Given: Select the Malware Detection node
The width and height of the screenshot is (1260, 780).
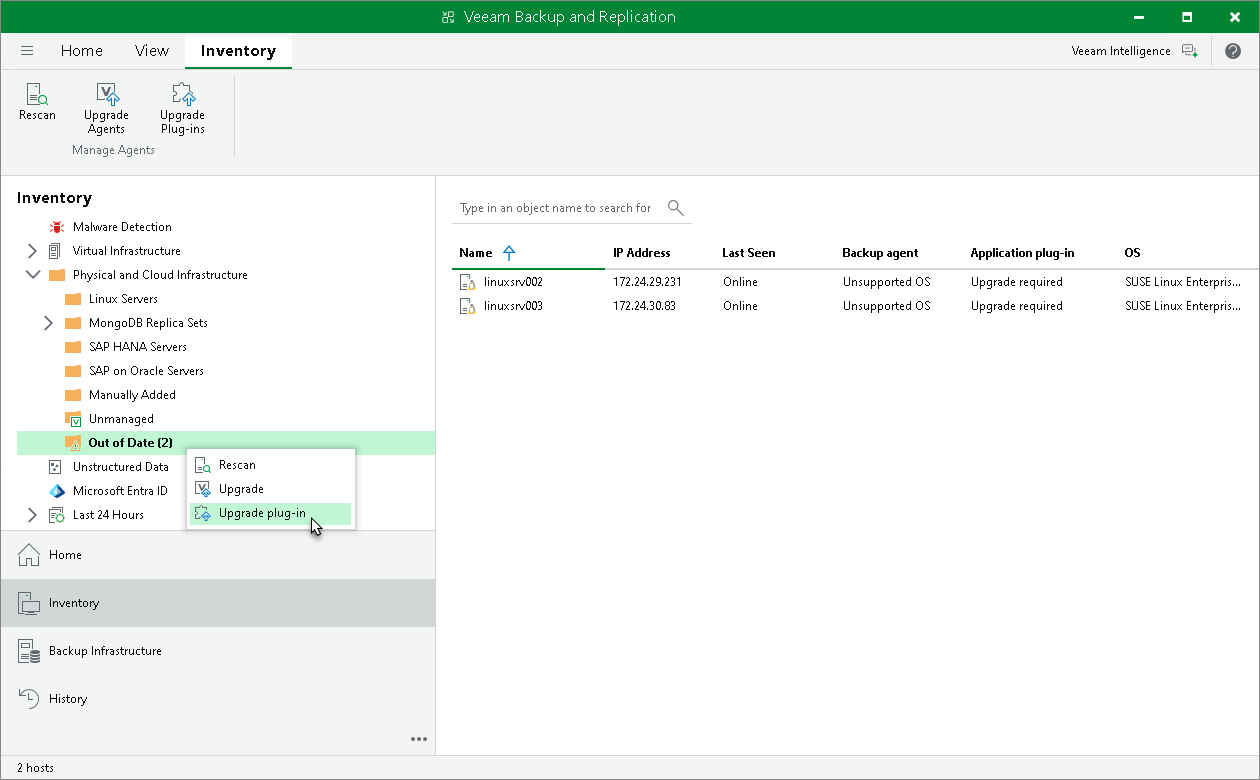Looking at the screenshot, I should pyautogui.click(x=121, y=227).
